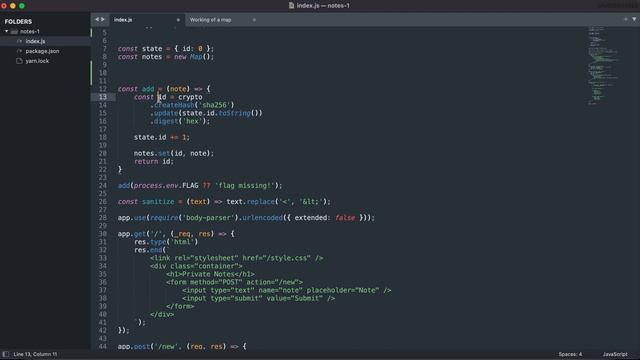Open the JavaScript syntax selector
Image resolution: width=640 pixels, height=360 pixels.
tap(615, 354)
